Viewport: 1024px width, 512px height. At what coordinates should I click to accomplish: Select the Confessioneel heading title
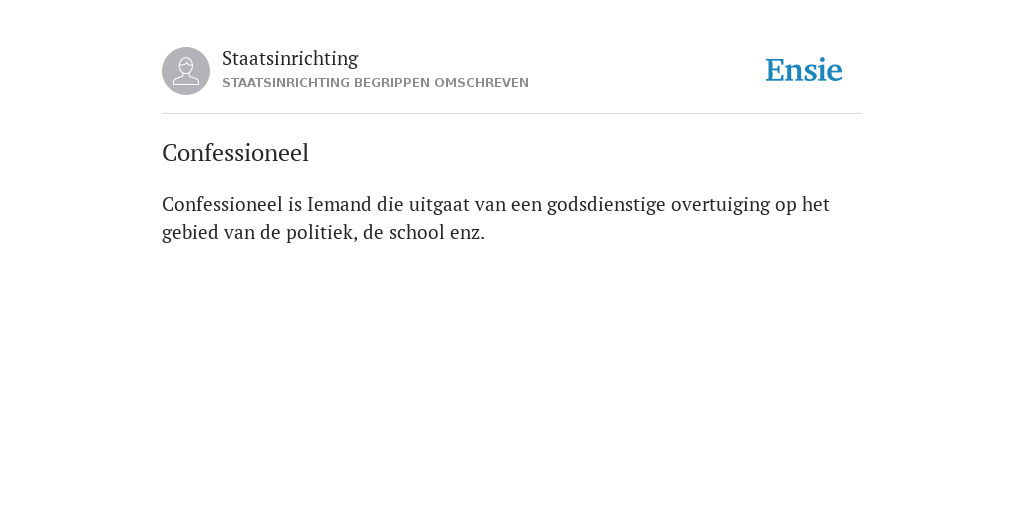[235, 153]
